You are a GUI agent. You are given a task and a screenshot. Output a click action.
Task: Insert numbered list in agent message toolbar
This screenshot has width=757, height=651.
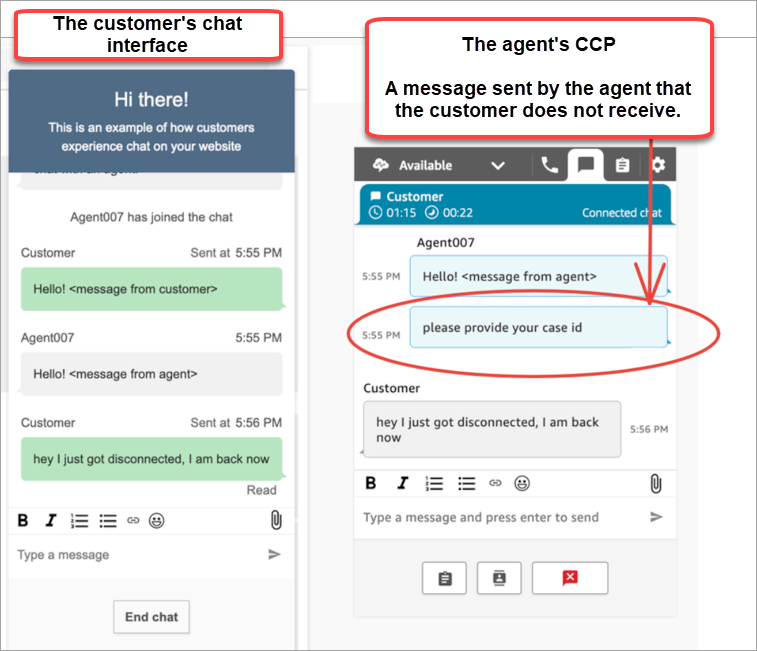(x=434, y=483)
